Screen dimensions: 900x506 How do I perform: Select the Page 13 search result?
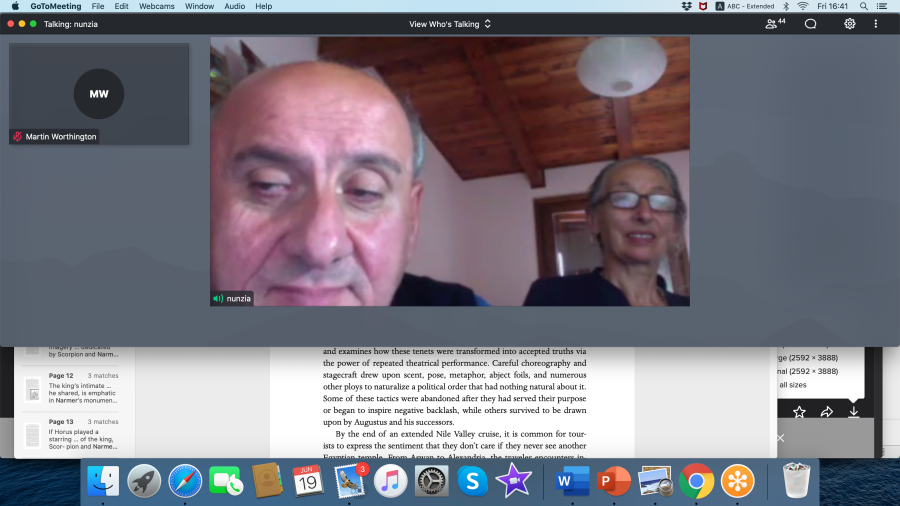coord(71,434)
